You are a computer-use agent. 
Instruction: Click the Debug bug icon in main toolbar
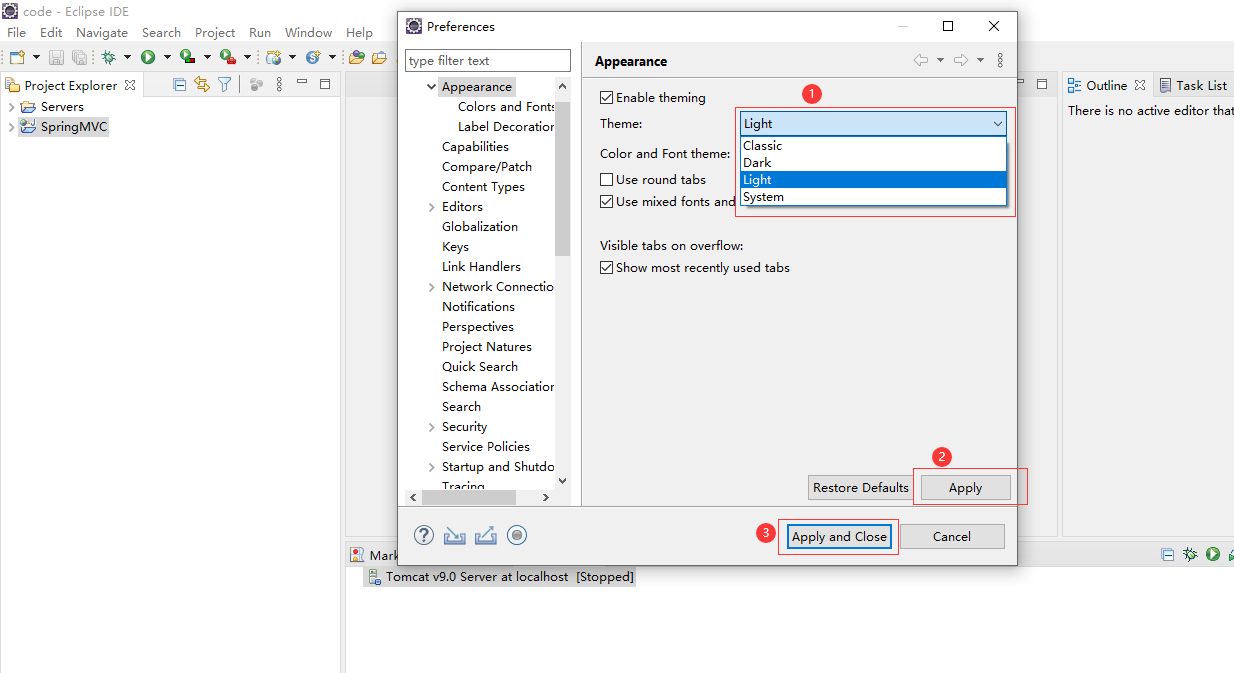point(108,58)
